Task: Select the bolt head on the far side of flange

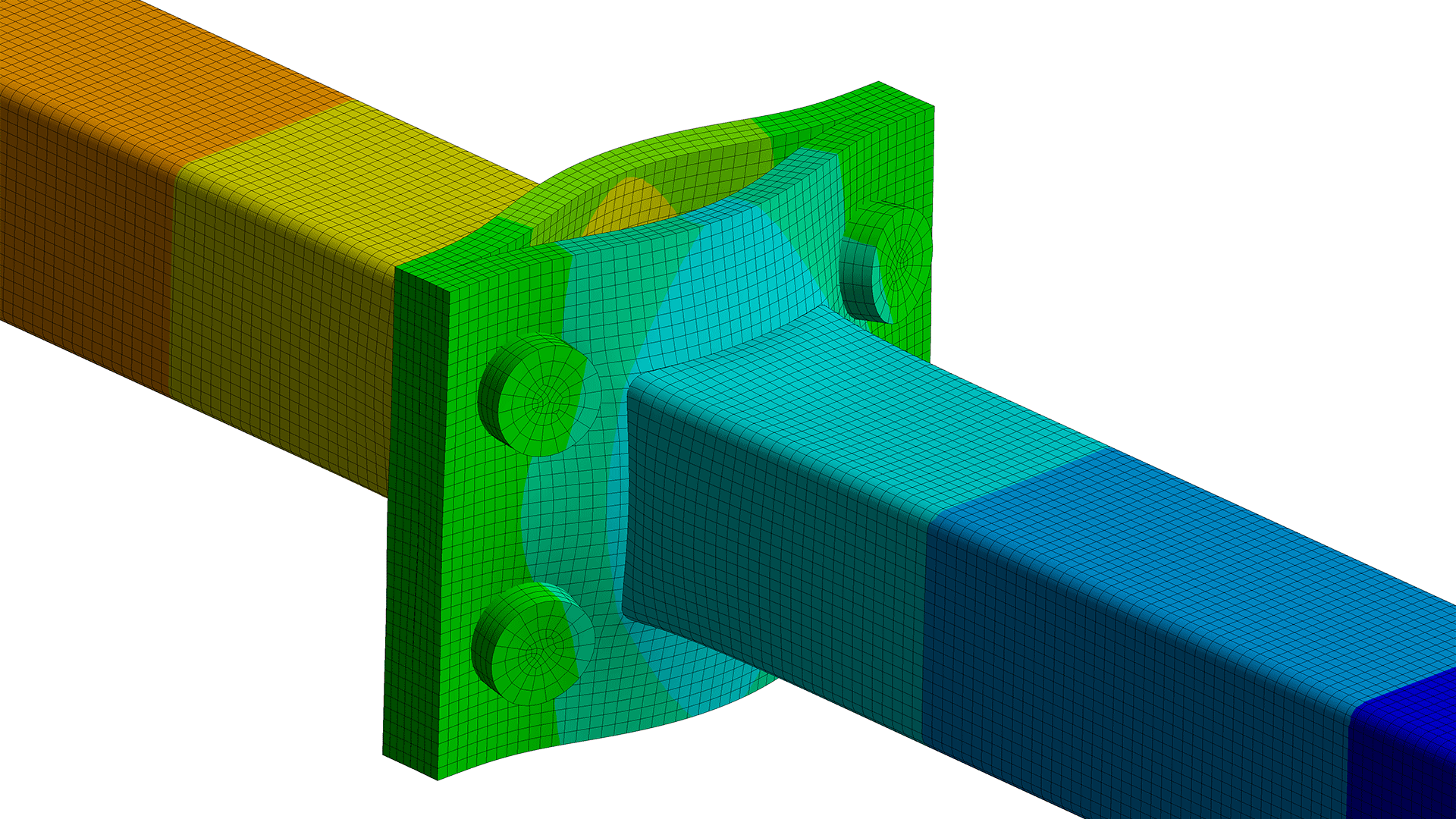Action: pyautogui.click(x=886, y=262)
